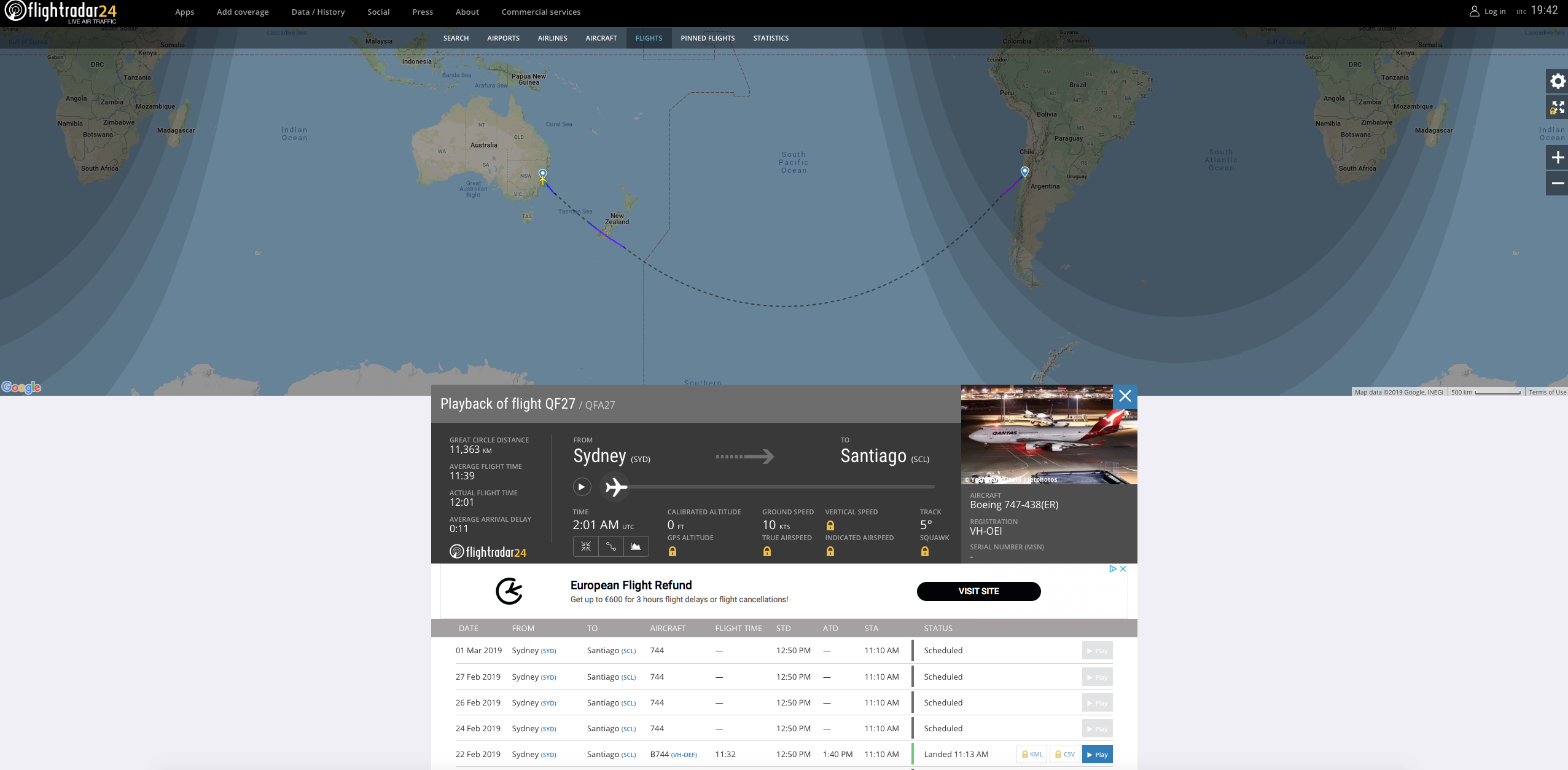Click the Flightradar24 logo in header
This screenshot has height=770, width=1568.
point(60,12)
